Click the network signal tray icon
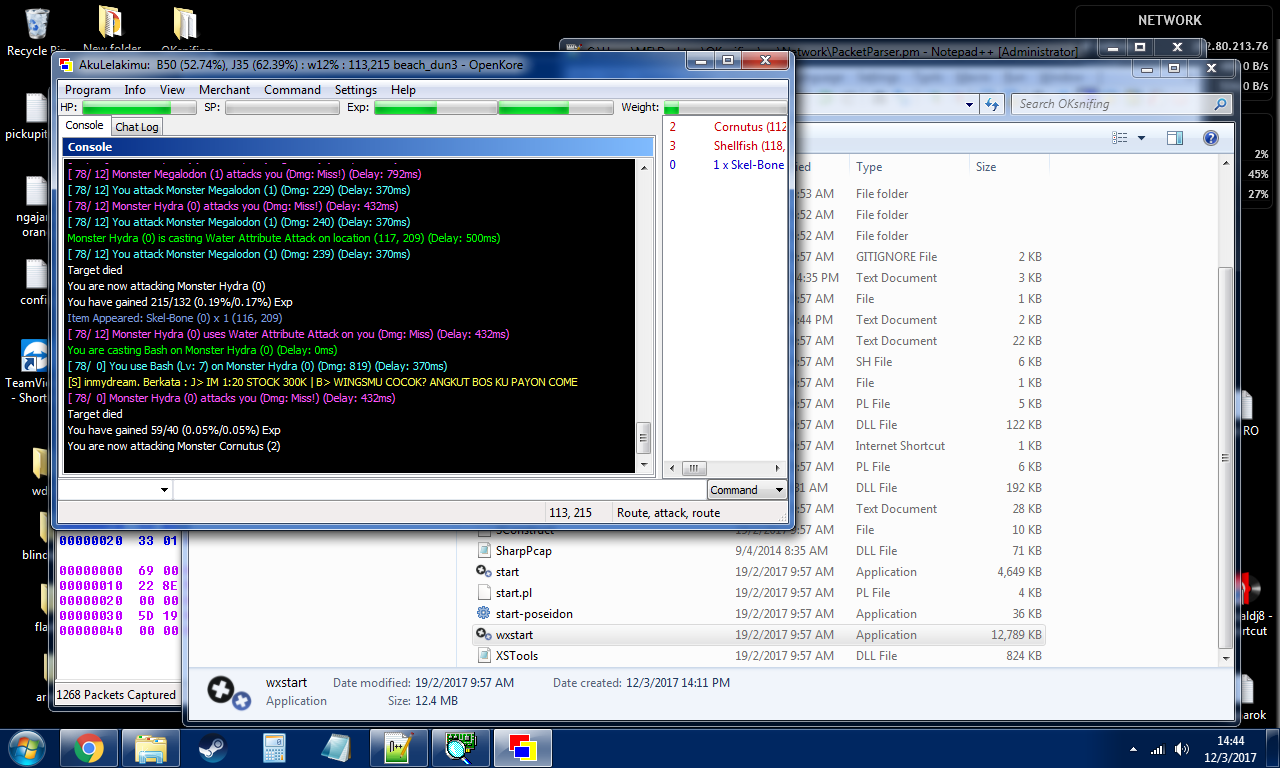Screen dimensions: 1280x768 point(1157,749)
